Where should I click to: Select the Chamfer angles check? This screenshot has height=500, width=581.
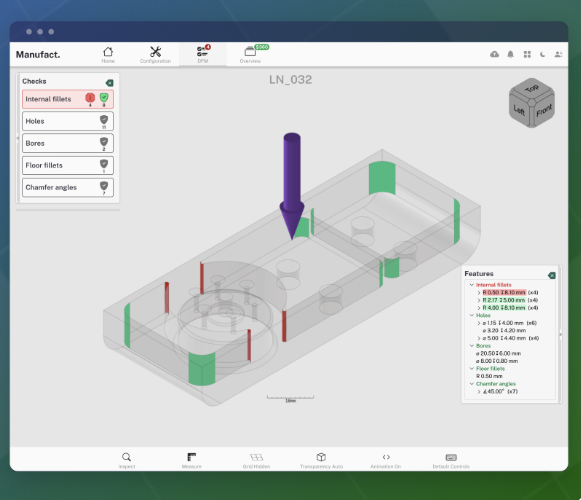68,188
